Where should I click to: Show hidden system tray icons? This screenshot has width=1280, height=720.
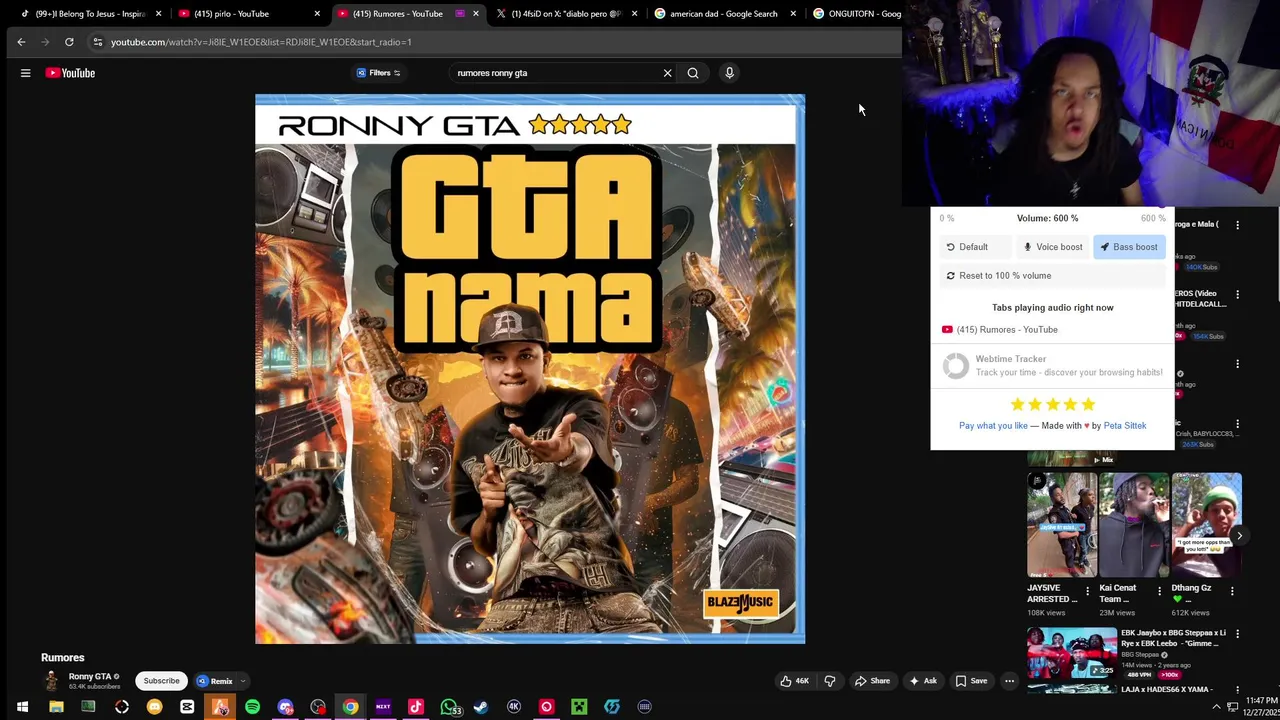click(1217, 707)
